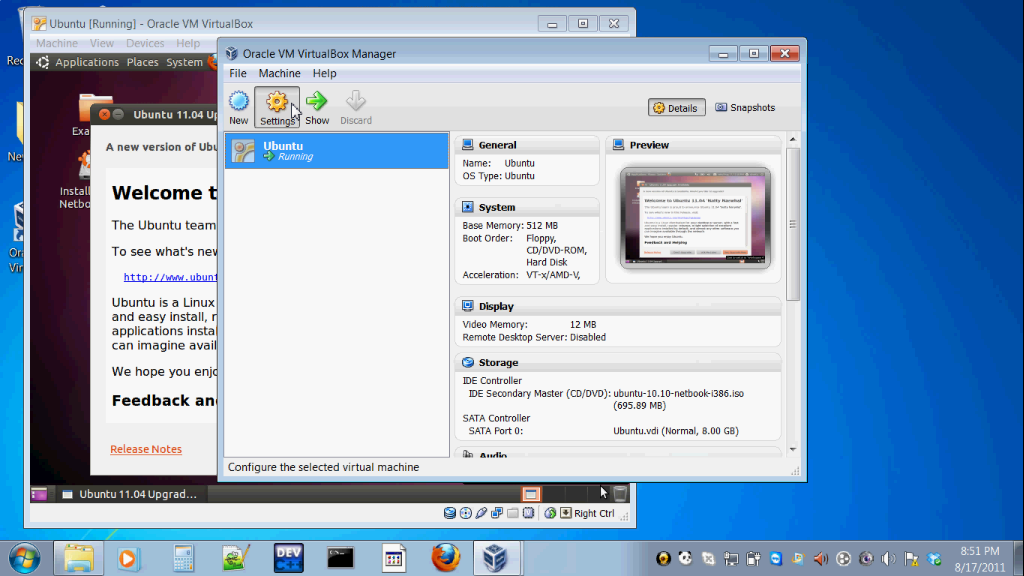Viewport: 1024px width, 576px height.
Task: Click the optical disc status icon
Action: (466, 513)
